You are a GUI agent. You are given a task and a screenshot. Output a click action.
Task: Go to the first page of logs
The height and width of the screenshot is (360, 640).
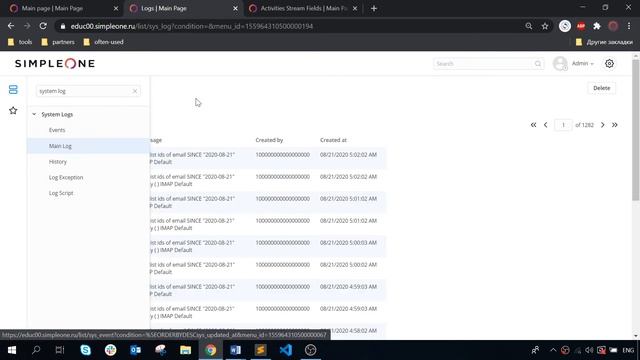pyautogui.click(x=533, y=125)
